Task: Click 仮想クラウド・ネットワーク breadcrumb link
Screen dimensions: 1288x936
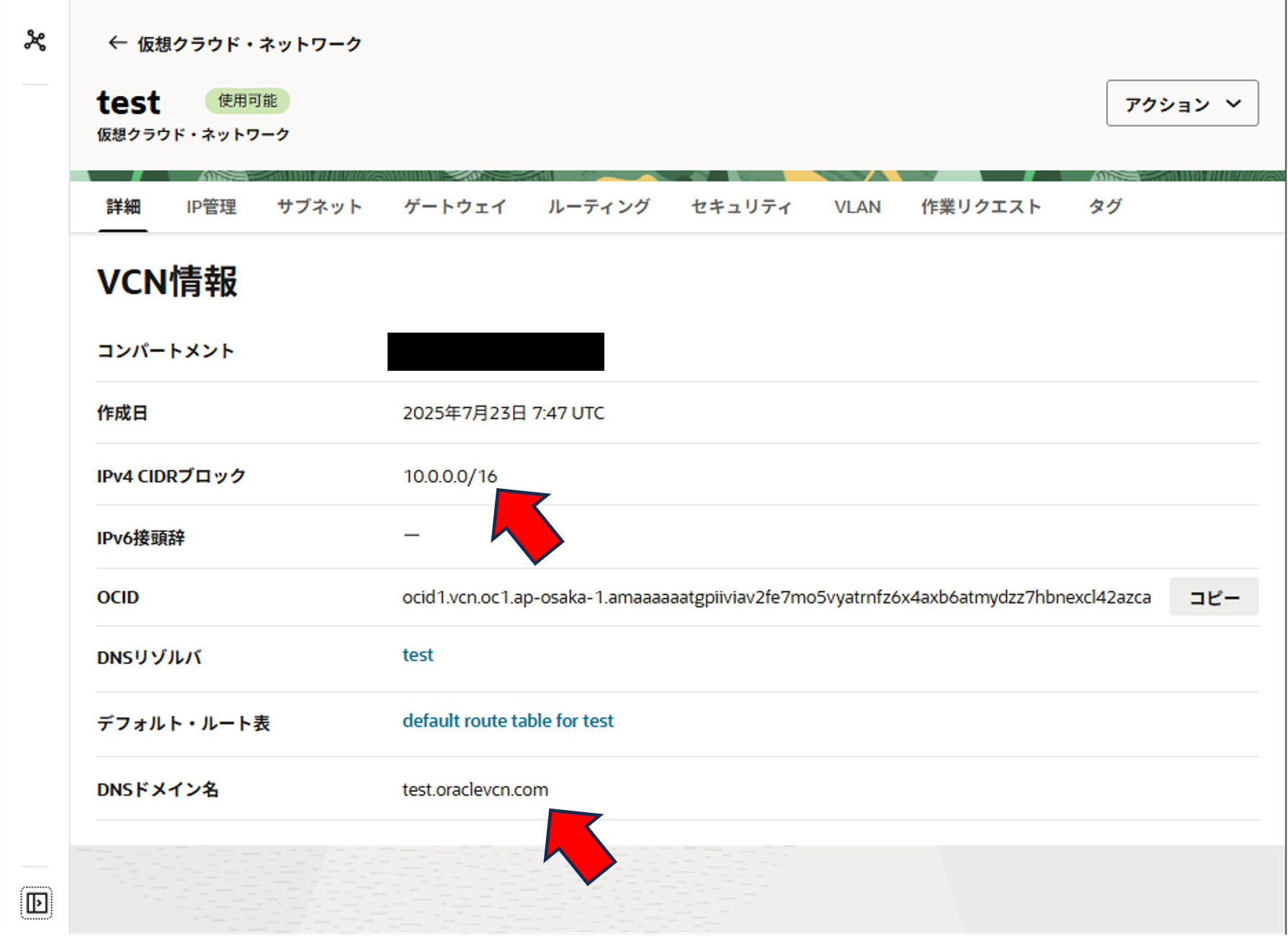Action: pos(249,45)
